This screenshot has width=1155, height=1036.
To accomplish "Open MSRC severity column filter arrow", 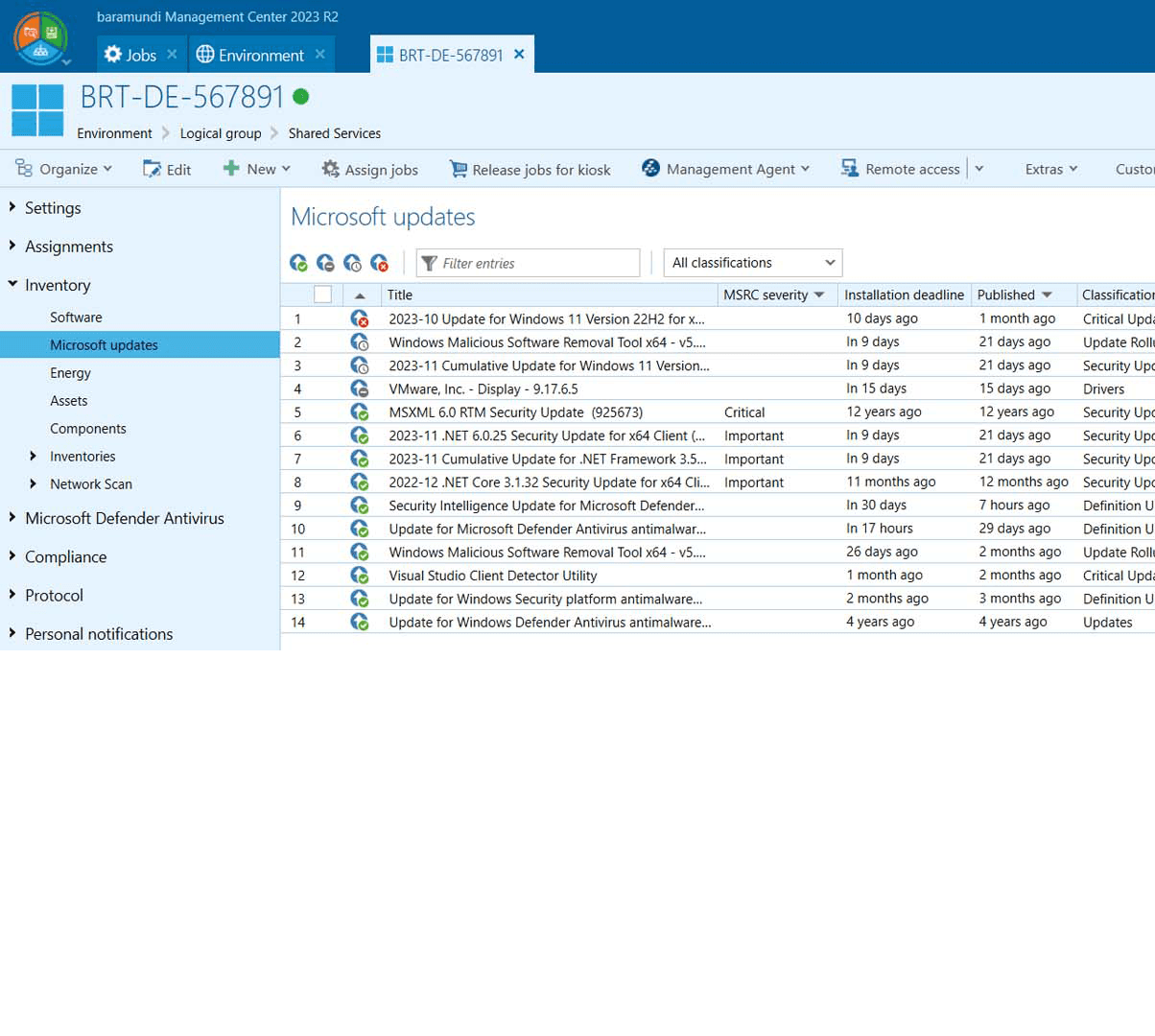I will tap(819, 295).
